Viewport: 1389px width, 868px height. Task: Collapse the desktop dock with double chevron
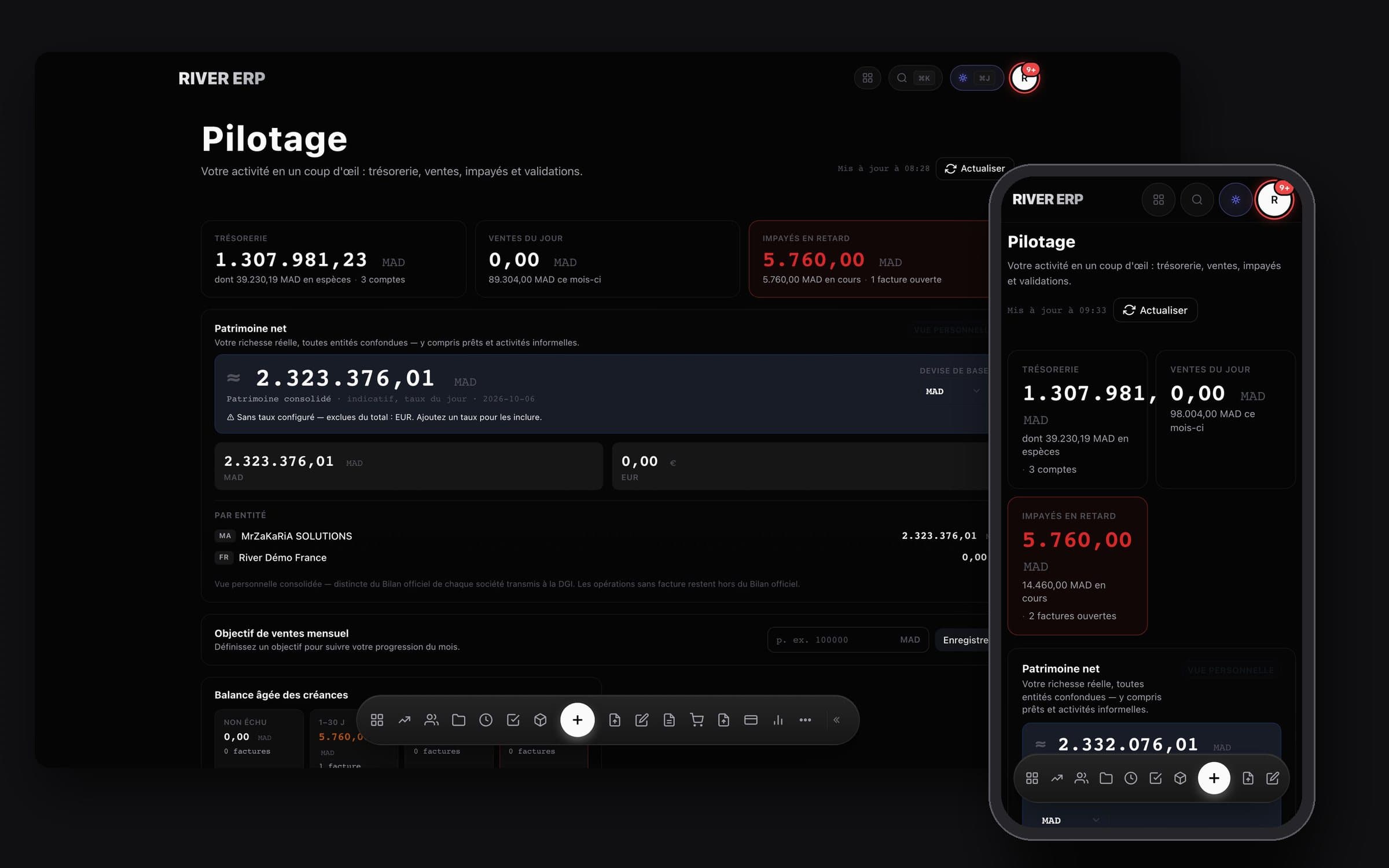pyautogui.click(x=836, y=720)
